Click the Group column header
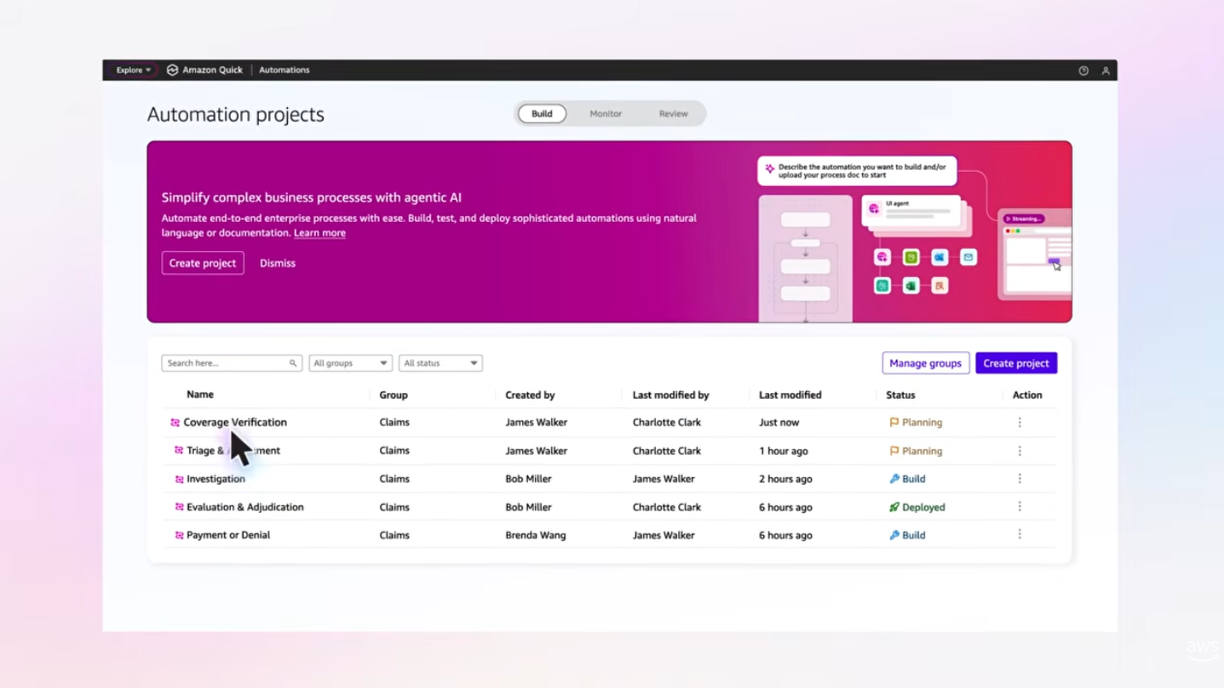The image size is (1224, 688). click(x=393, y=395)
